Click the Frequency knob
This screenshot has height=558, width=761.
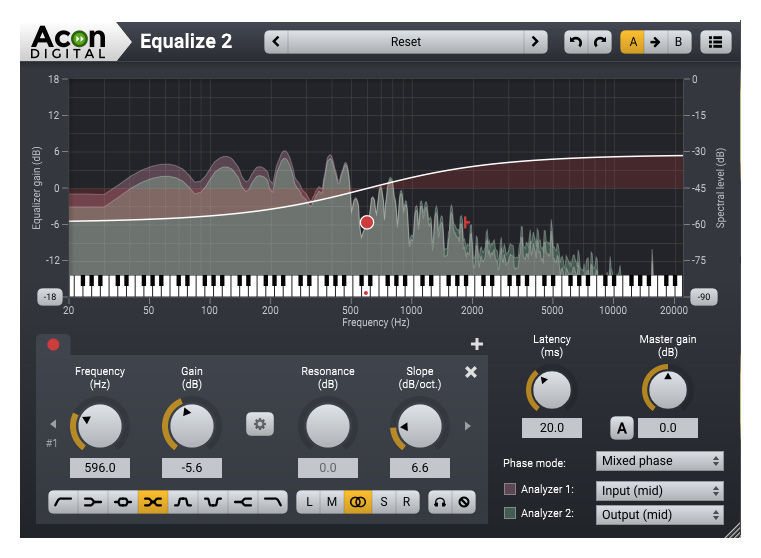99,426
